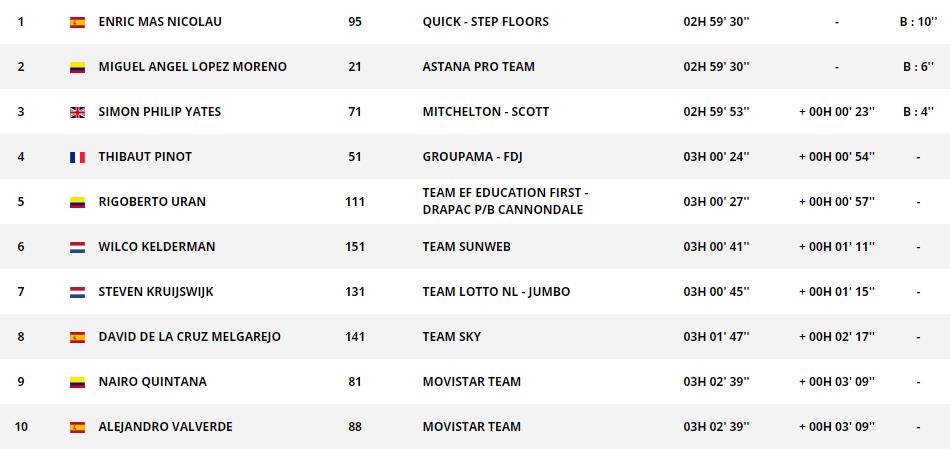The height and width of the screenshot is (449, 950).
Task: Open rider Enric Mas Nicolau
Action: coord(160,22)
